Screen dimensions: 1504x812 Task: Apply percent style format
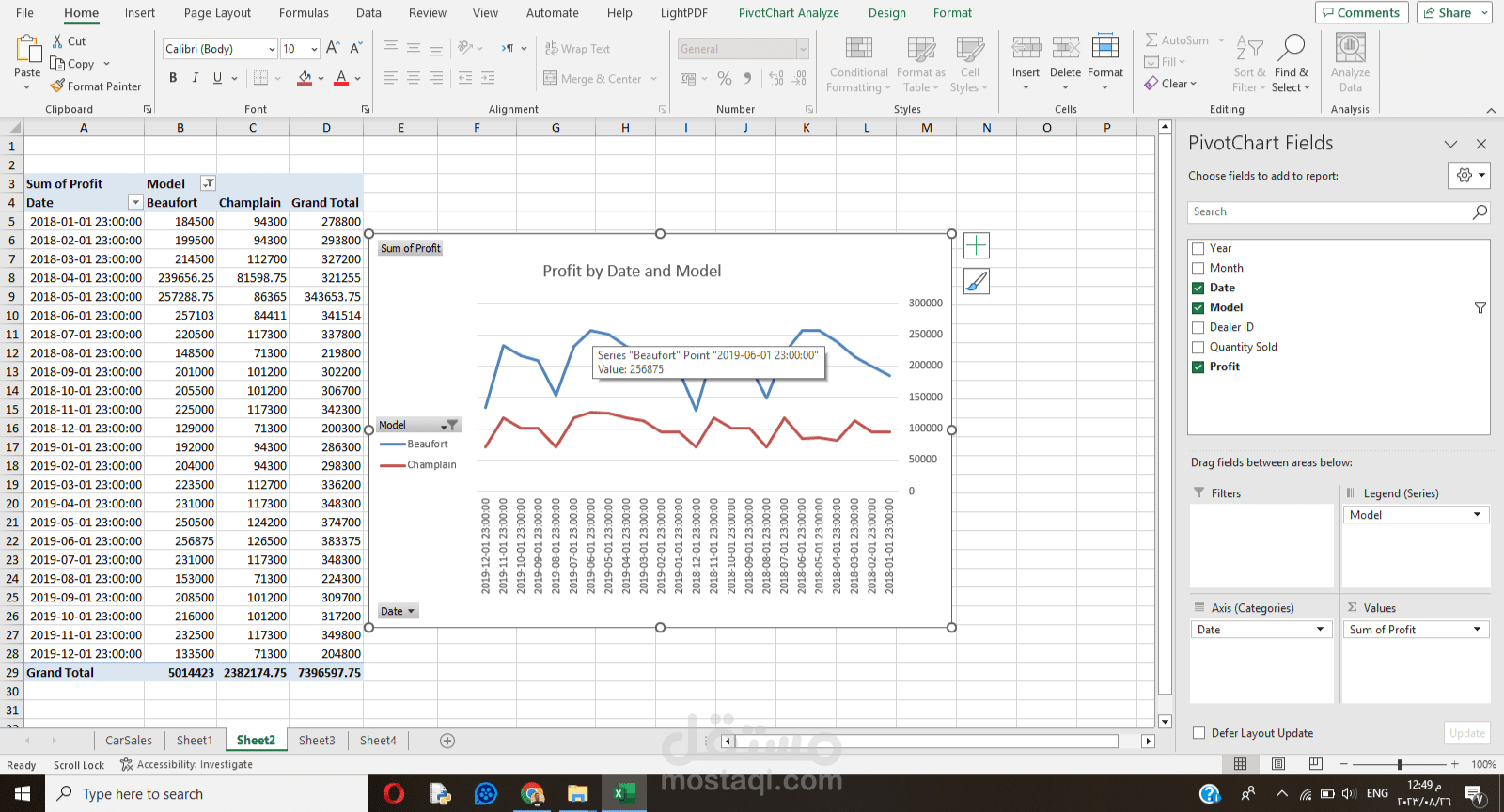[x=725, y=79]
